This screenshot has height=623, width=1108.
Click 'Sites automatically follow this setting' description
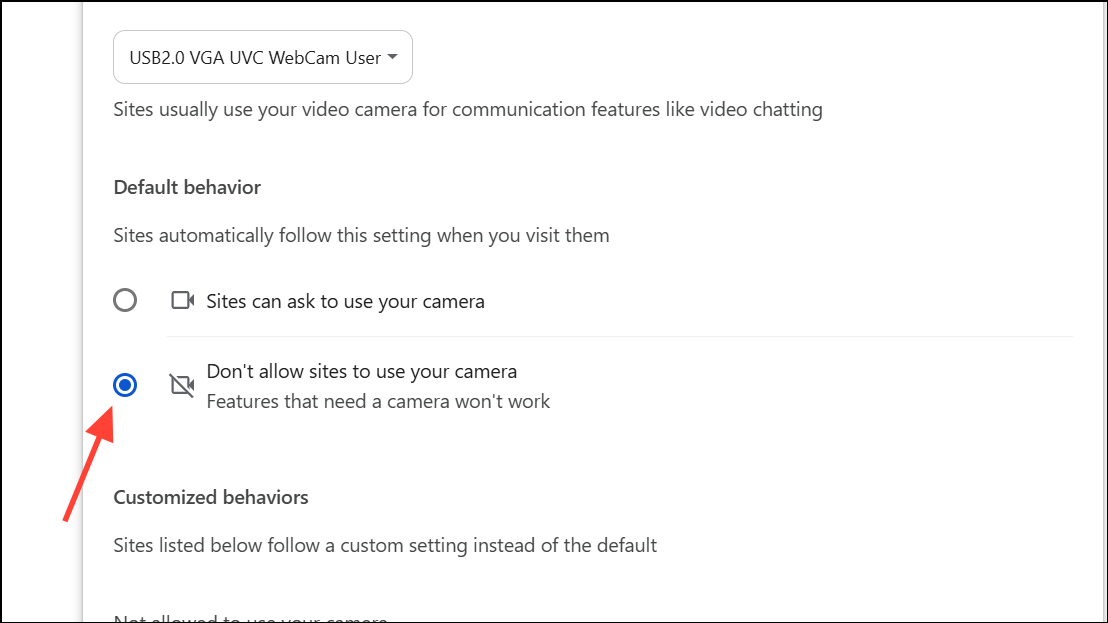[361, 235]
